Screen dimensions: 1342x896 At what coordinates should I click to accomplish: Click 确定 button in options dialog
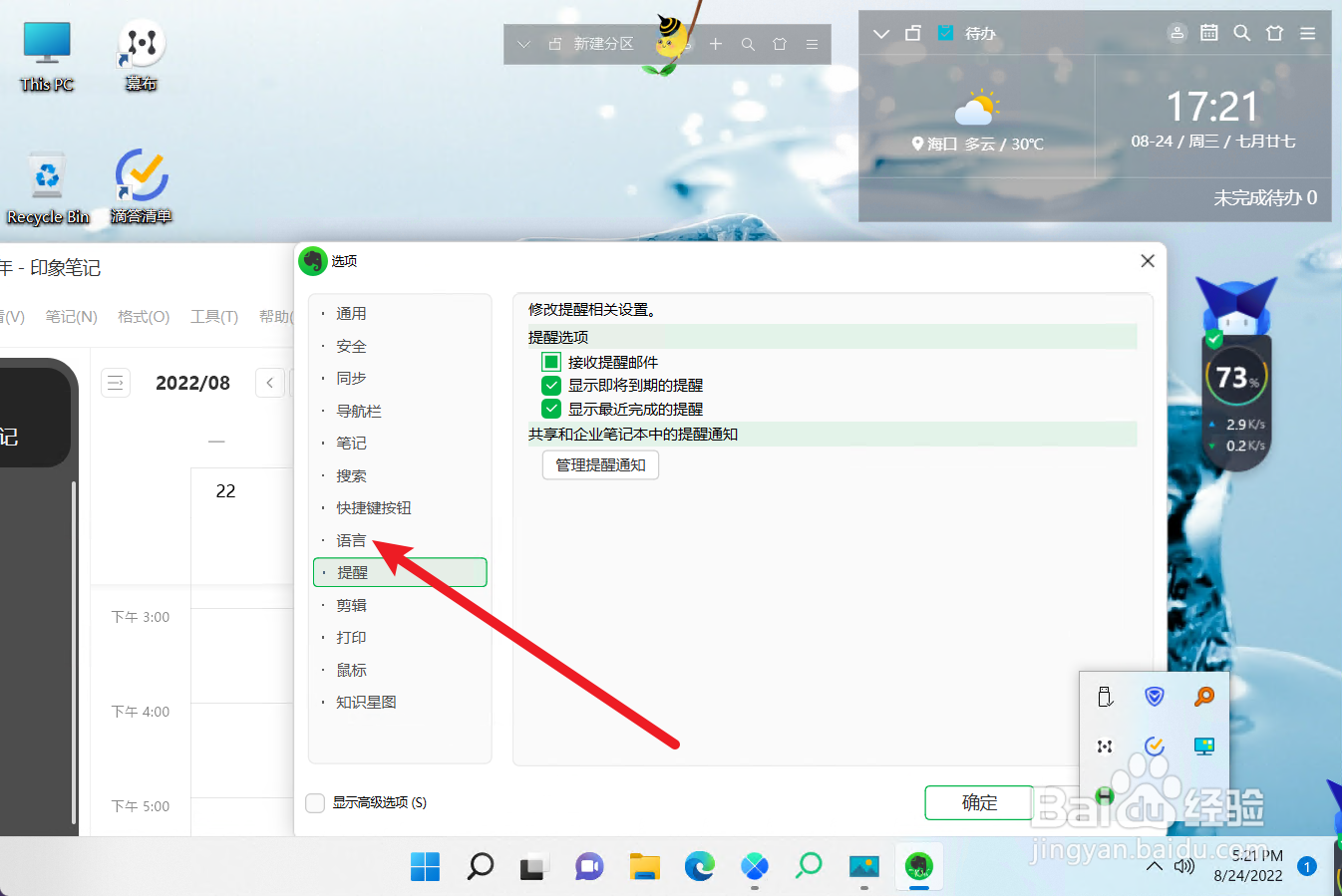(979, 802)
